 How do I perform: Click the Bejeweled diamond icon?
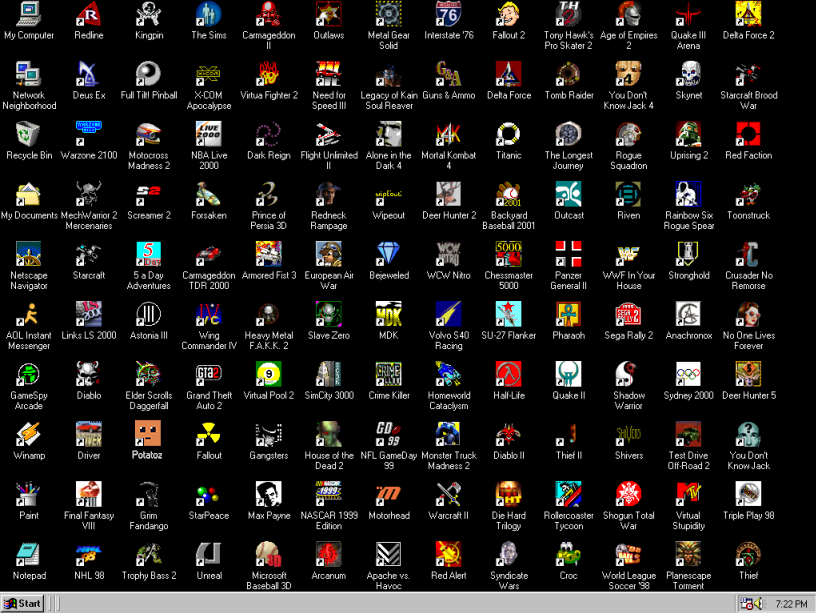[x=389, y=254]
